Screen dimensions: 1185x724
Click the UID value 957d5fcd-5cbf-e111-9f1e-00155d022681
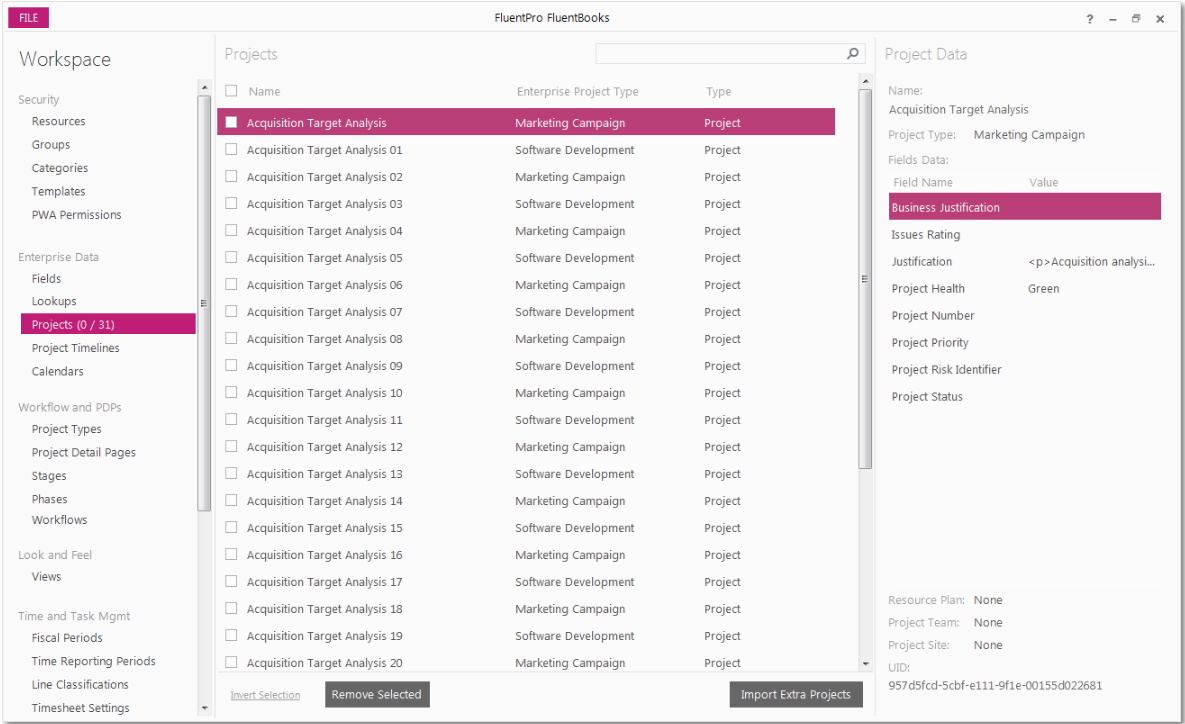pos(995,685)
